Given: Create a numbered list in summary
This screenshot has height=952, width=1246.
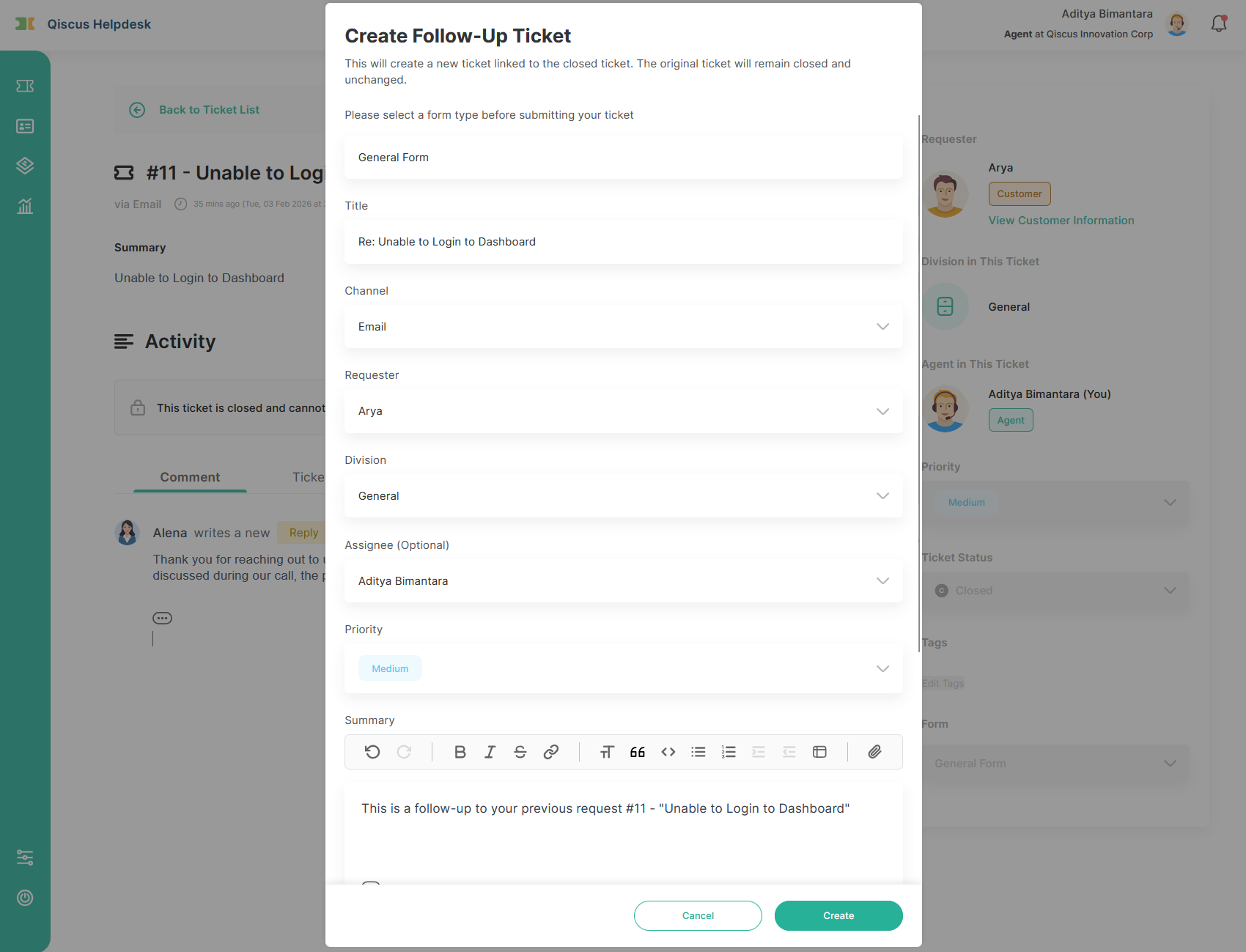Looking at the screenshot, I should tap(729, 752).
